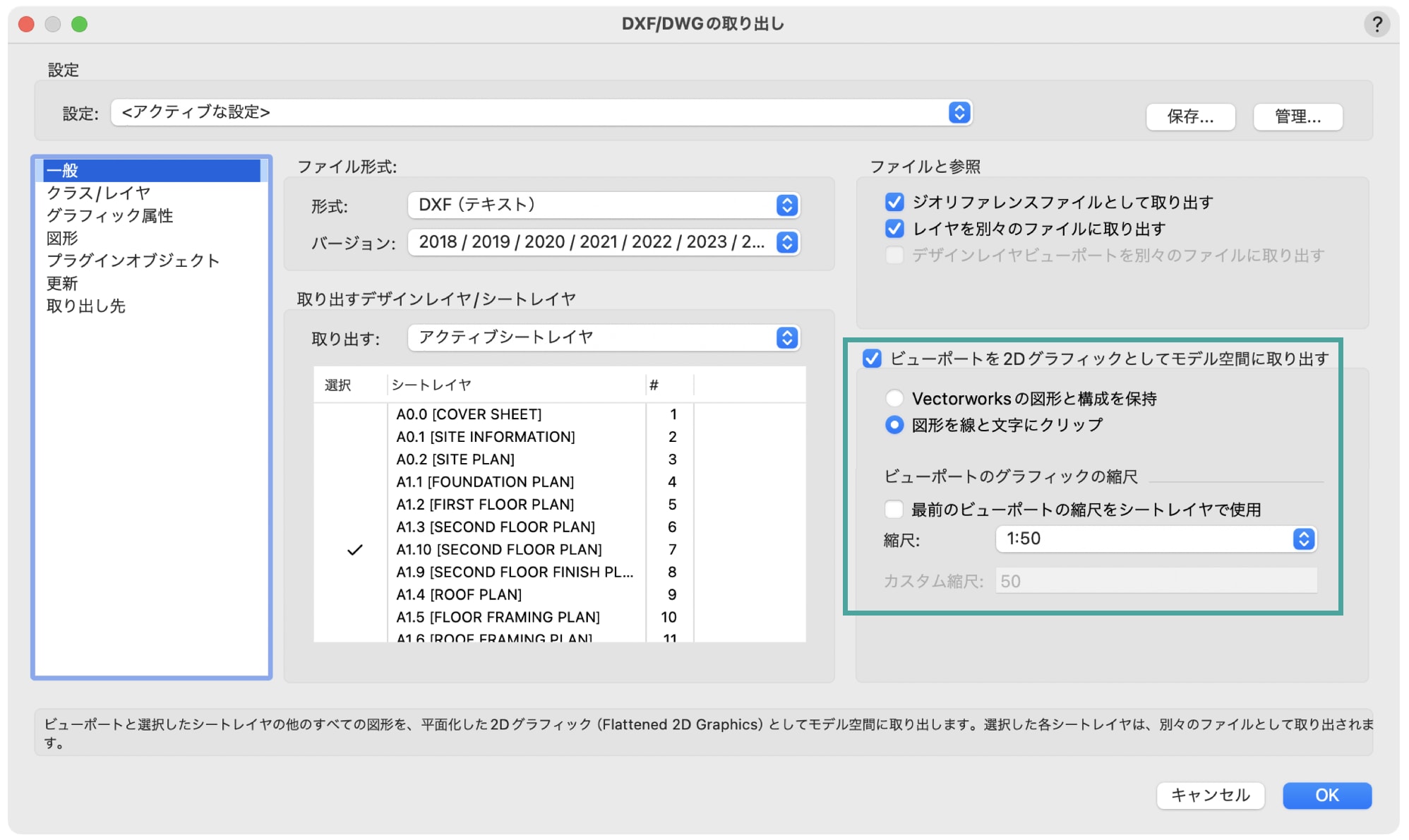This screenshot has height=840, width=1409.
Task: Toggle ビューポートを2Dグラフィックとして取り出す checkbox
Action: click(x=872, y=359)
